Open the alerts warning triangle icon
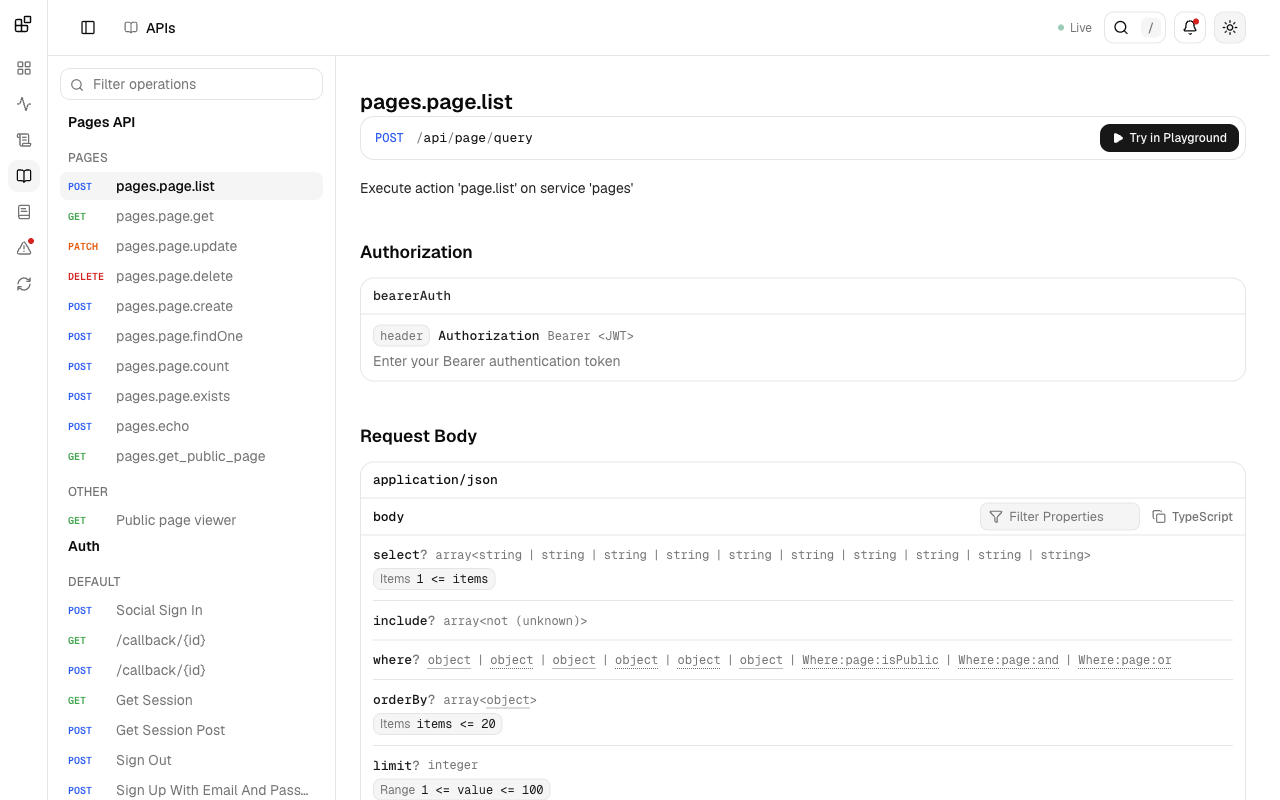 (24, 248)
